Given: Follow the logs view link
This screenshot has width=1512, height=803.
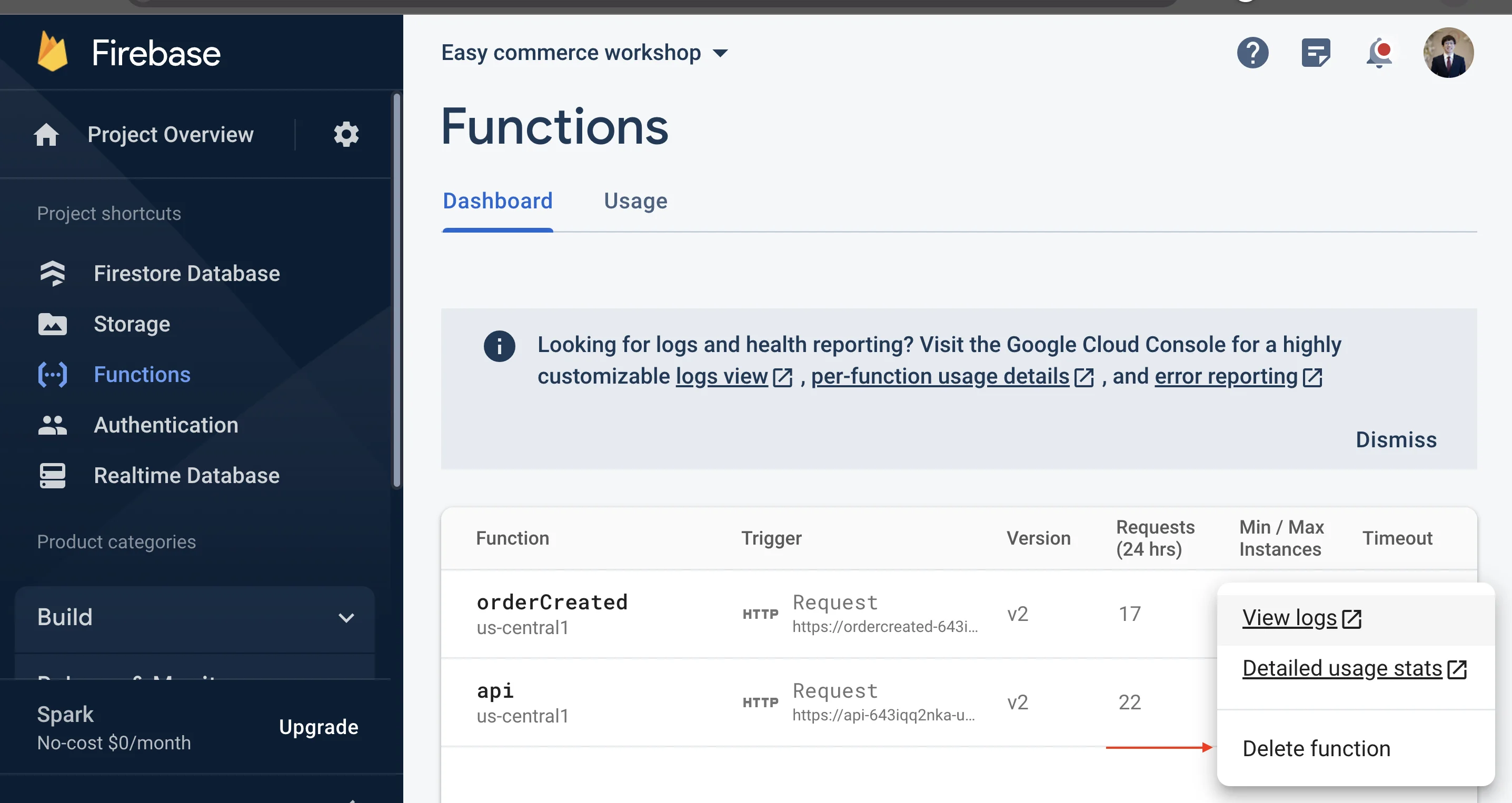Looking at the screenshot, I should coord(721,377).
